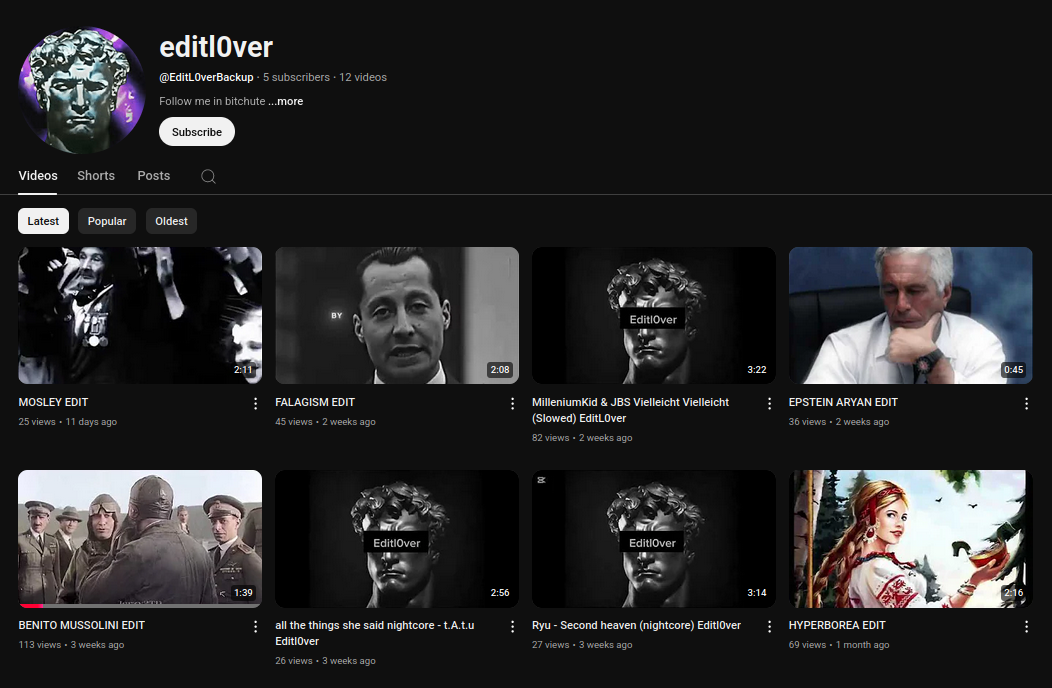This screenshot has width=1052, height=688.
Task: Click the '5 subscribers' count text
Action: point(296,77)
